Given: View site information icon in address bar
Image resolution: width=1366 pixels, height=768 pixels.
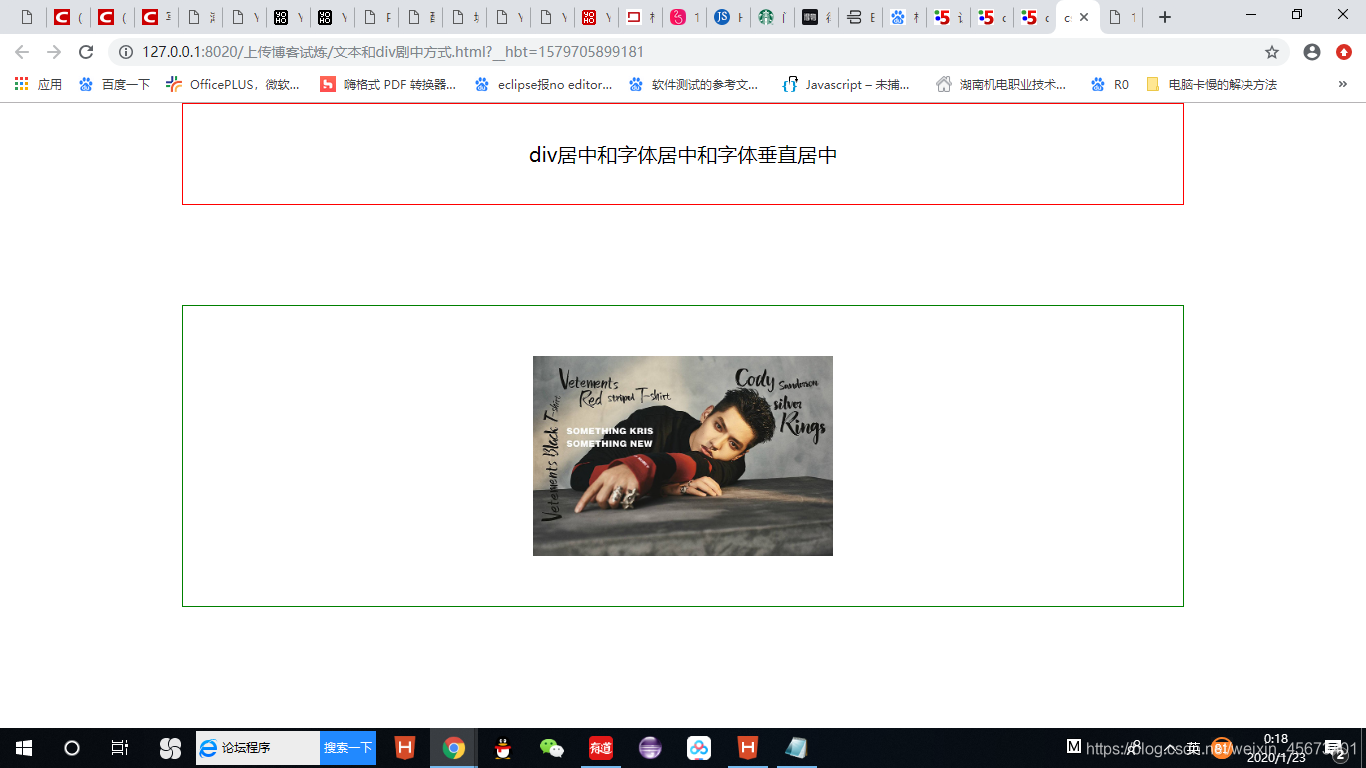Looking at the screenshot, I should click(126, 52).
